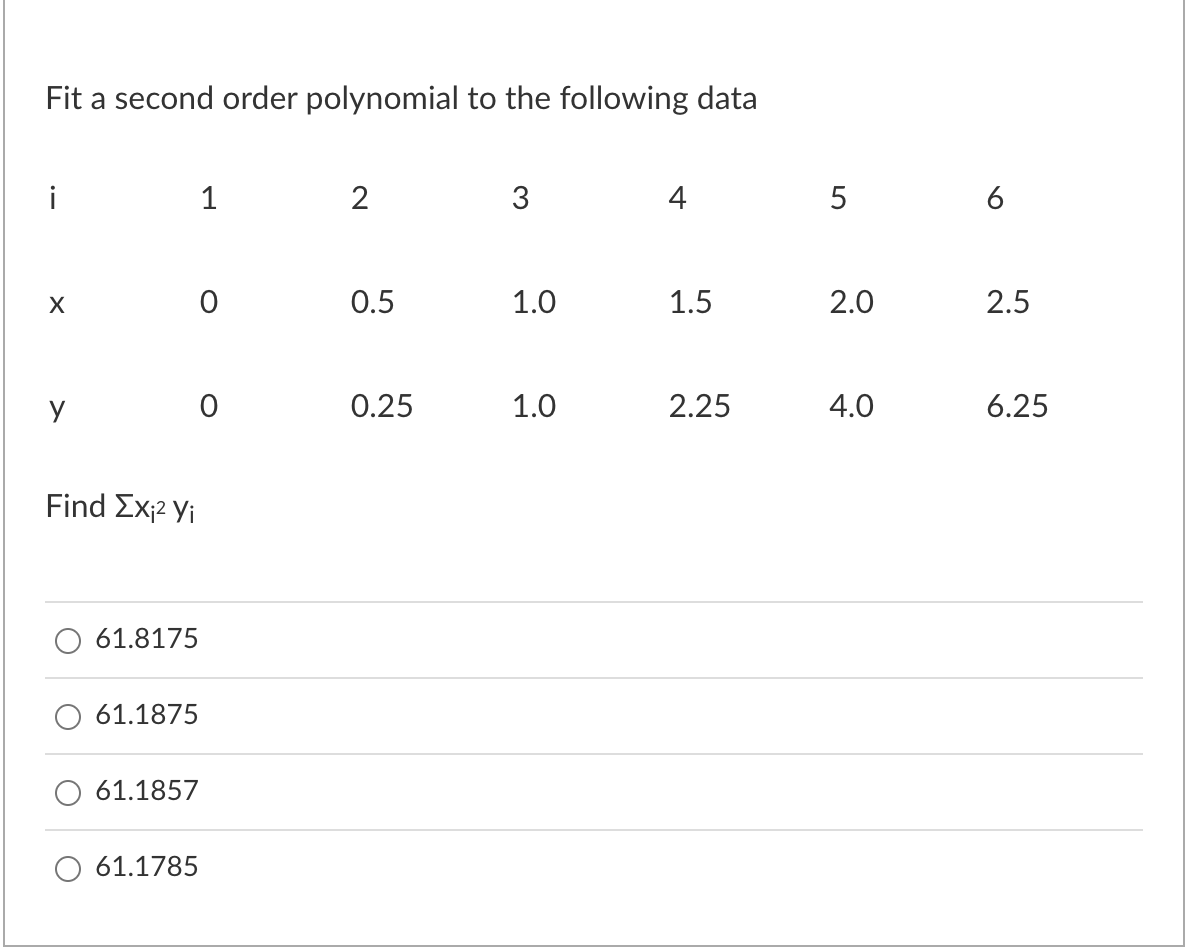Image resolution: width=1189 pixels, height=952 pixels.
Task: Click the table value 6.25
Action: (x=1020, y=407)
